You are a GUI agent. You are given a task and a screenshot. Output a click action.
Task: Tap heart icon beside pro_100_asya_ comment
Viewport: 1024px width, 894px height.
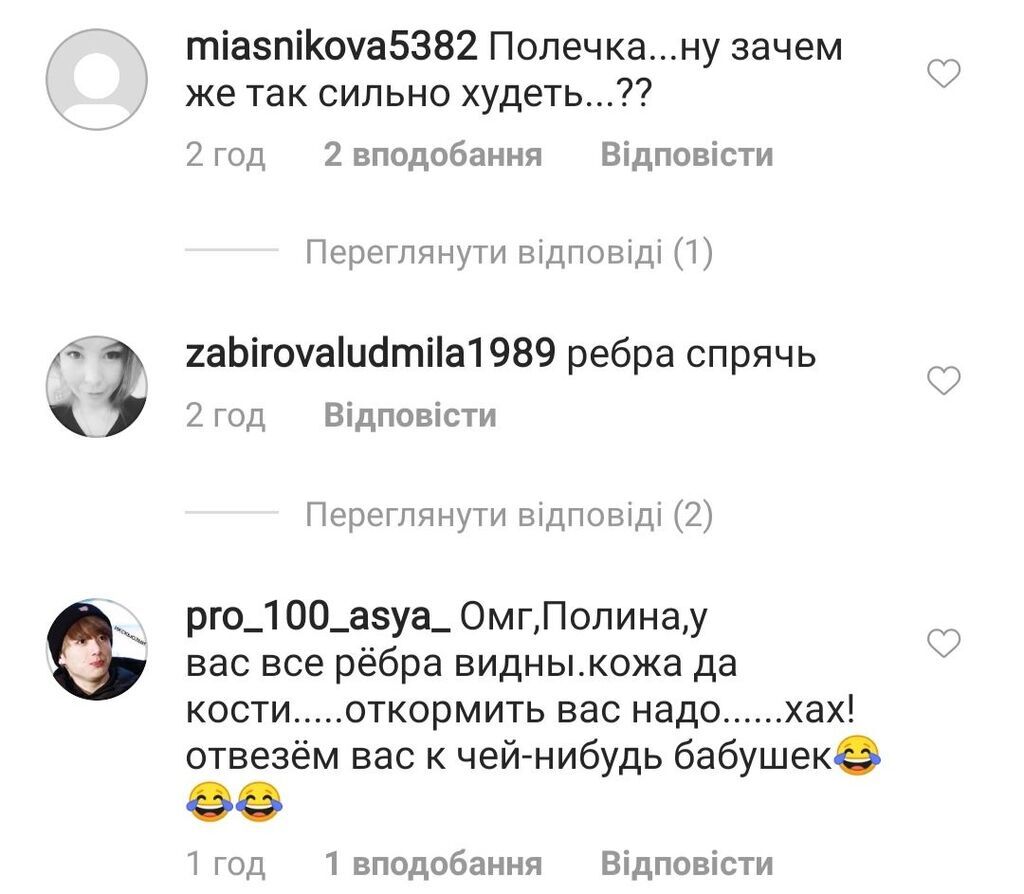pos(944,643)
